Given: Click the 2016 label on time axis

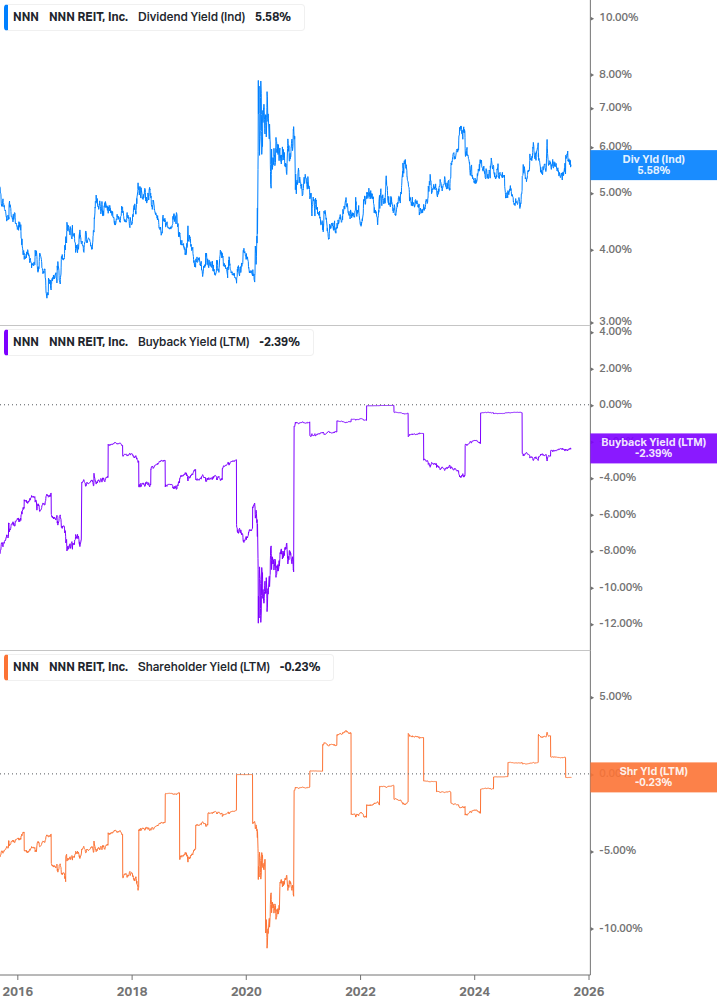Looking at the screenshot, I should pos(17,992).
